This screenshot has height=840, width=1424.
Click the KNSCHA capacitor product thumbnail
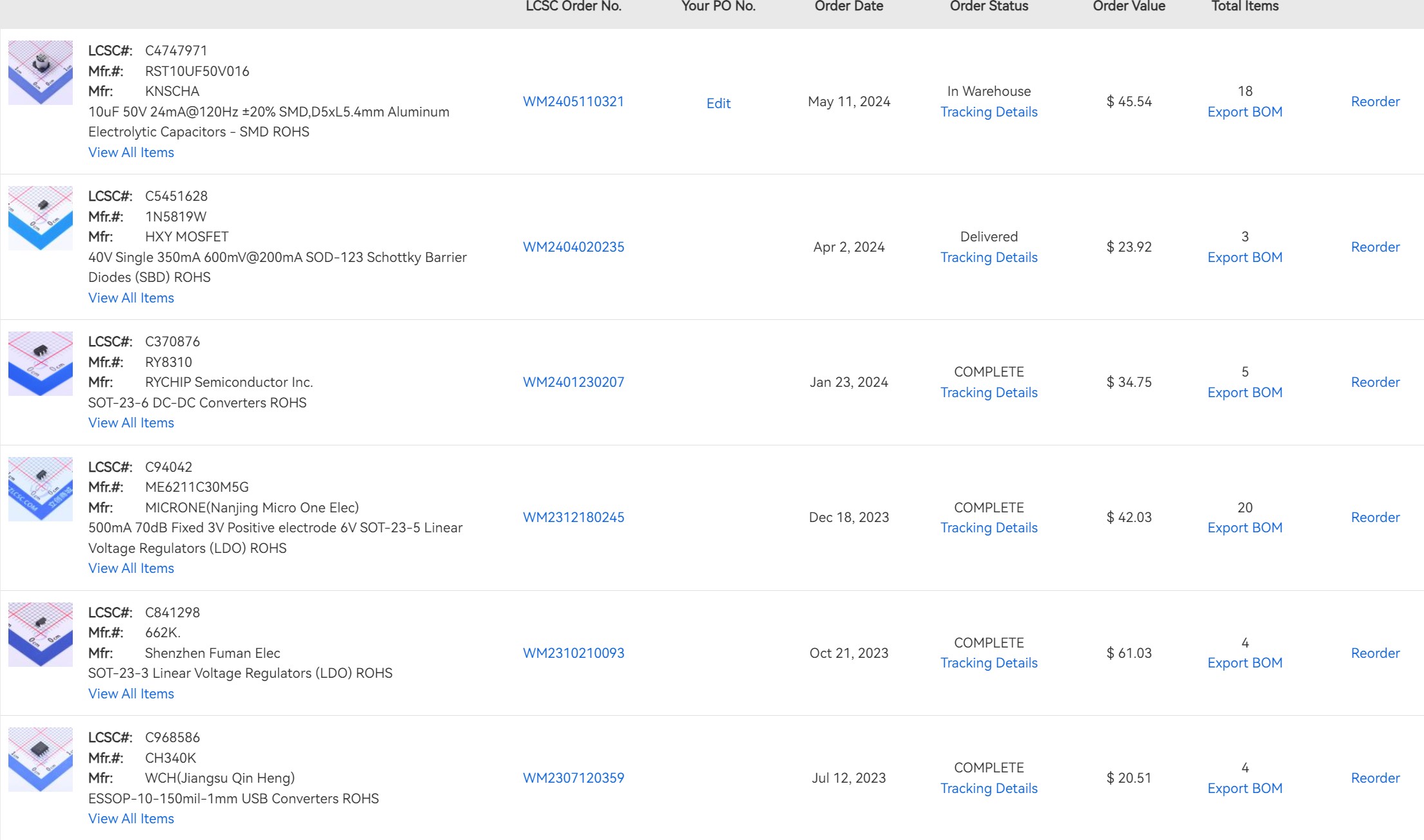(x=40, y=73)
